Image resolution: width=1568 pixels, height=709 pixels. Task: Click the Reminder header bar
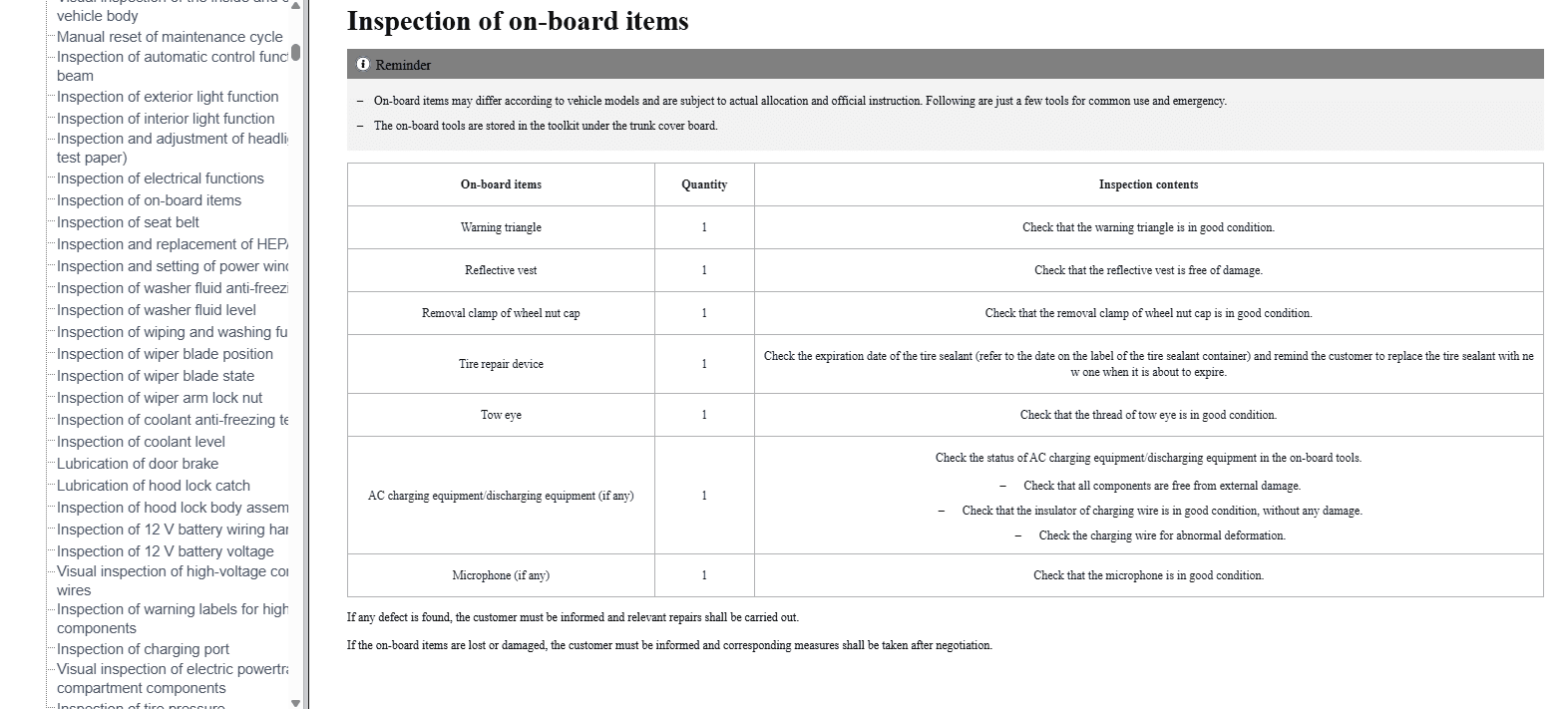coord(945,65)
